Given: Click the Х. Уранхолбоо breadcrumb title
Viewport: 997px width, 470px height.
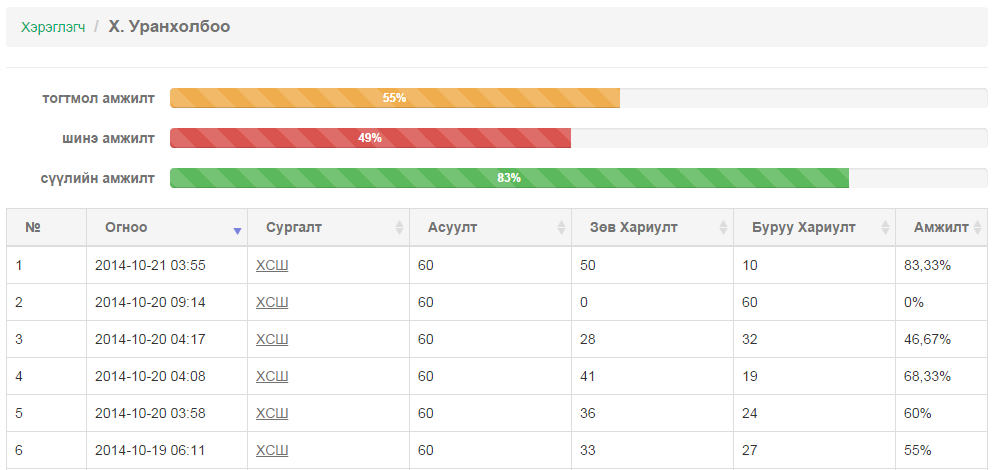Looking at the screenshot, I should (x=169, y=27).
